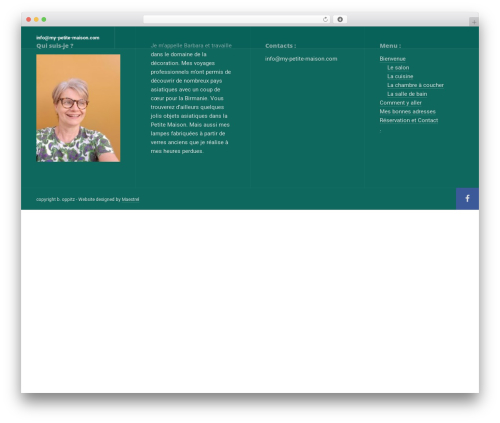Screen dimensions: 500x423
Task: Open La chambre à coucher page
Action: coord(415,85)
